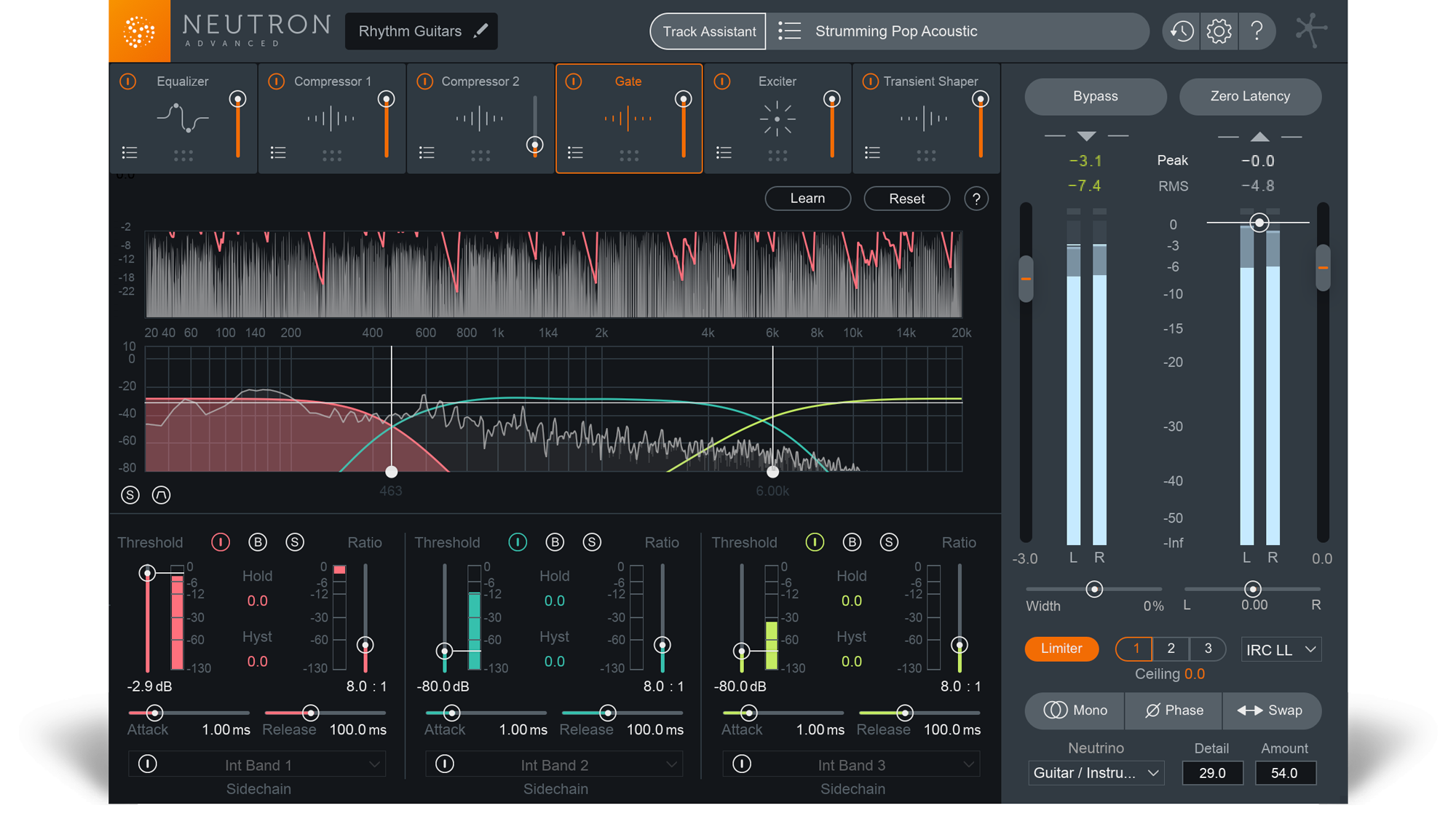The image size is (1456, 816).
Task: Edit the Rhythm Guitars name with pencil icon
Action: click(480, 31)
